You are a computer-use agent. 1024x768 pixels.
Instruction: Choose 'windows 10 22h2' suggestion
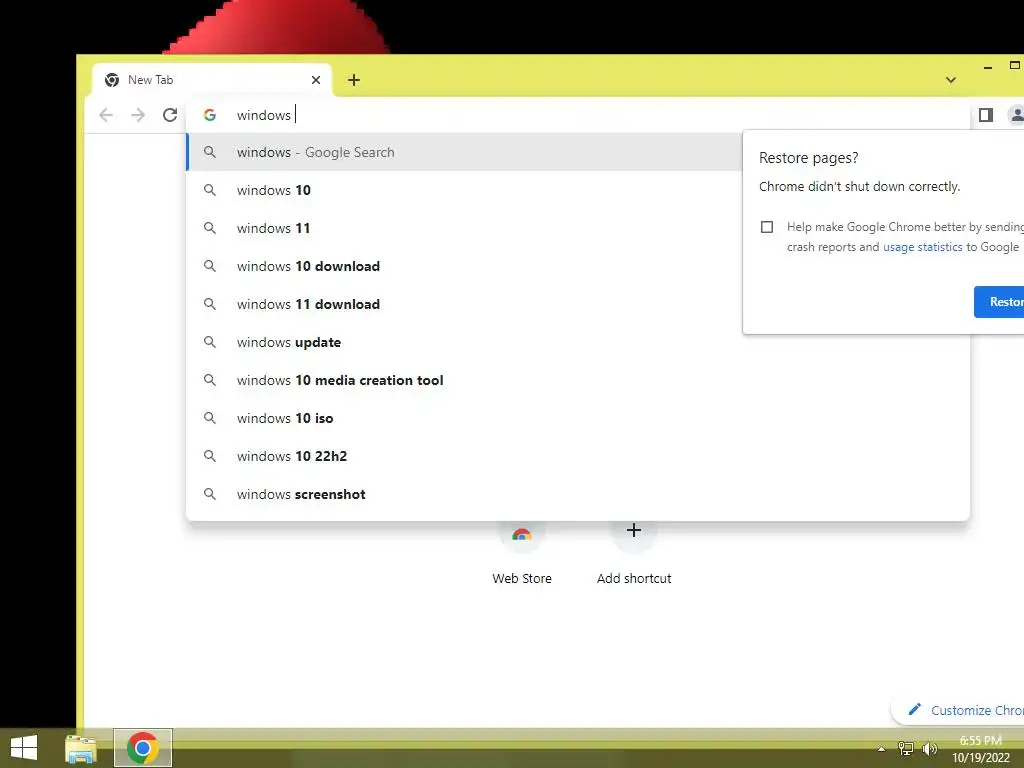click(x=578, y=456)
